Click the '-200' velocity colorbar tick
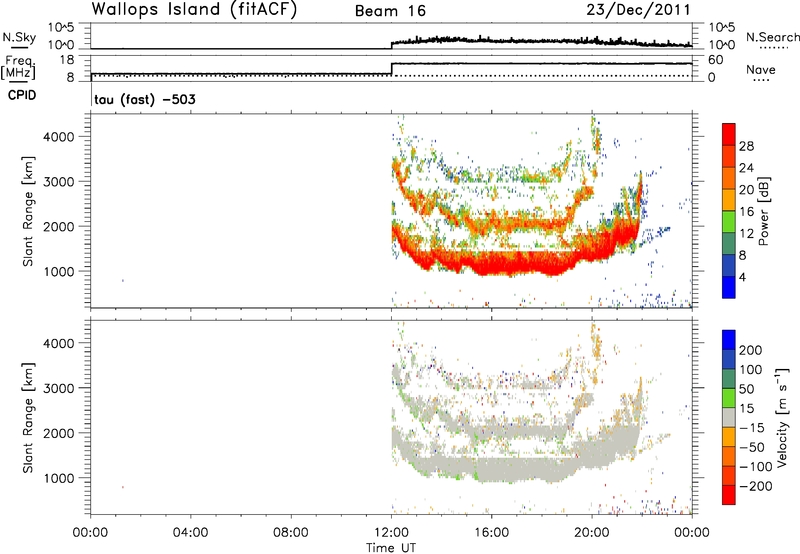 pyautogui.click(x=756, y=486)
